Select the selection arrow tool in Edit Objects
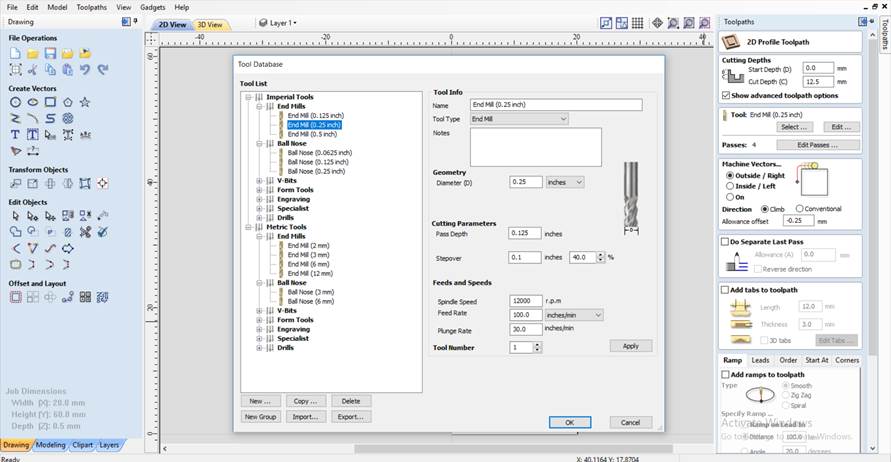 pyautogui.click(x=15, y=216)
